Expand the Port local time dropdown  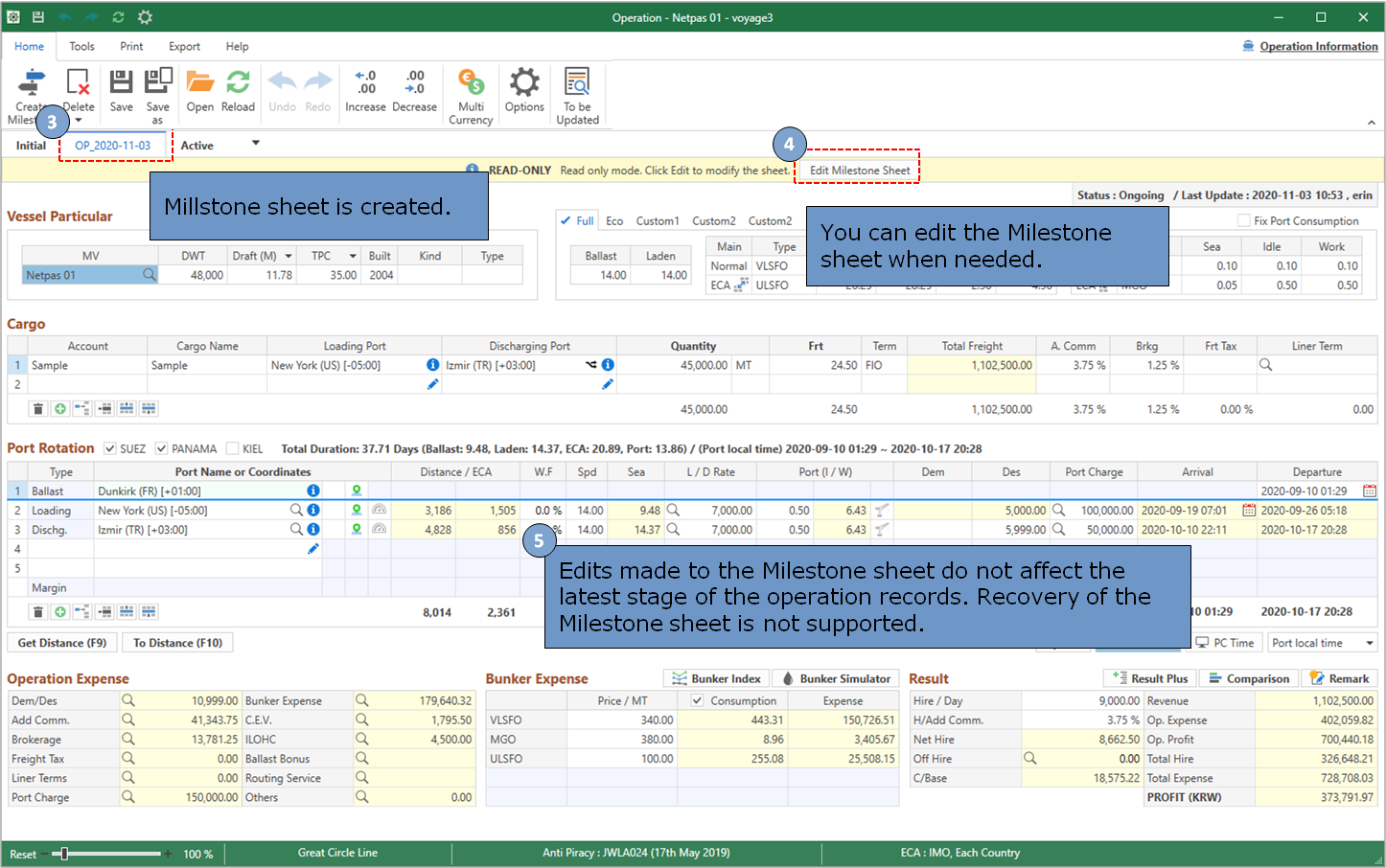pyautogui.click(x=1370, y=643)
